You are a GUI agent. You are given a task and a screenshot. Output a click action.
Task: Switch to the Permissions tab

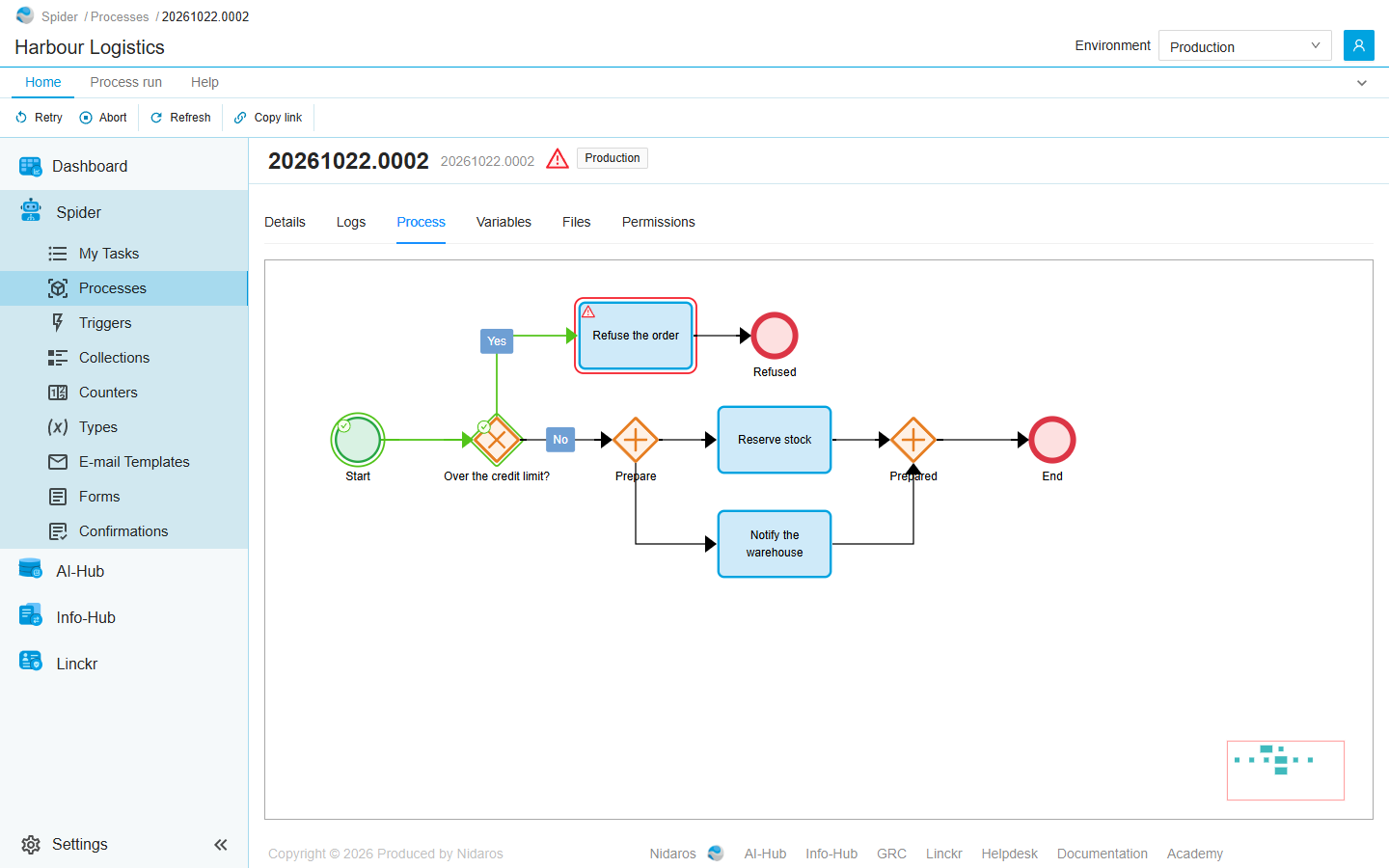(659, 222)
